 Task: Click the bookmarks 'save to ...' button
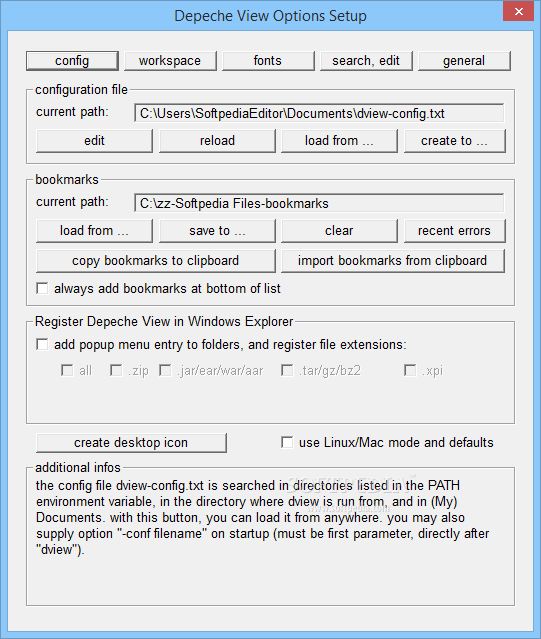click(217, 231)
